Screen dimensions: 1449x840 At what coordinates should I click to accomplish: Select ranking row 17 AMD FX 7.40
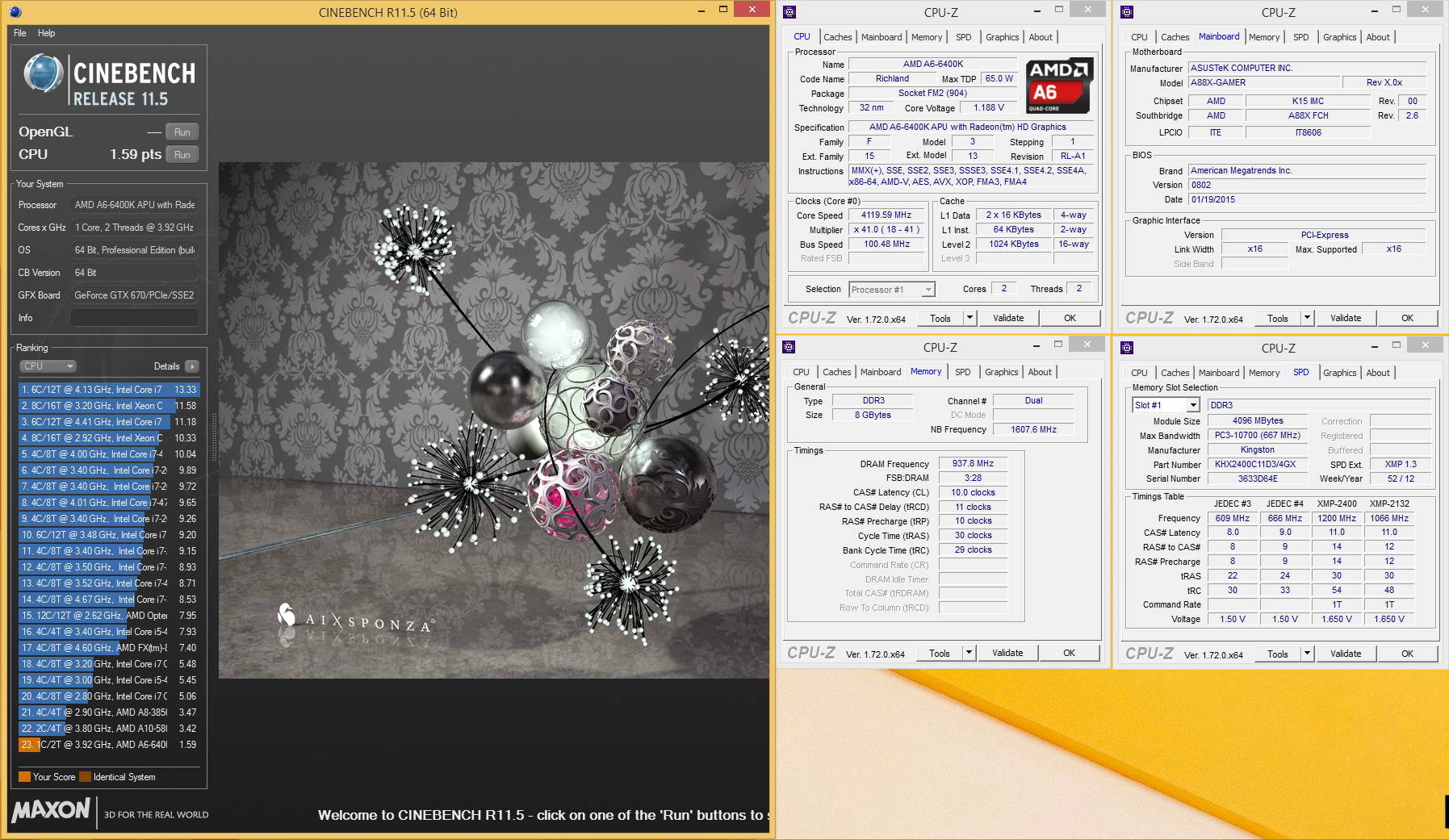pos(108,648)
